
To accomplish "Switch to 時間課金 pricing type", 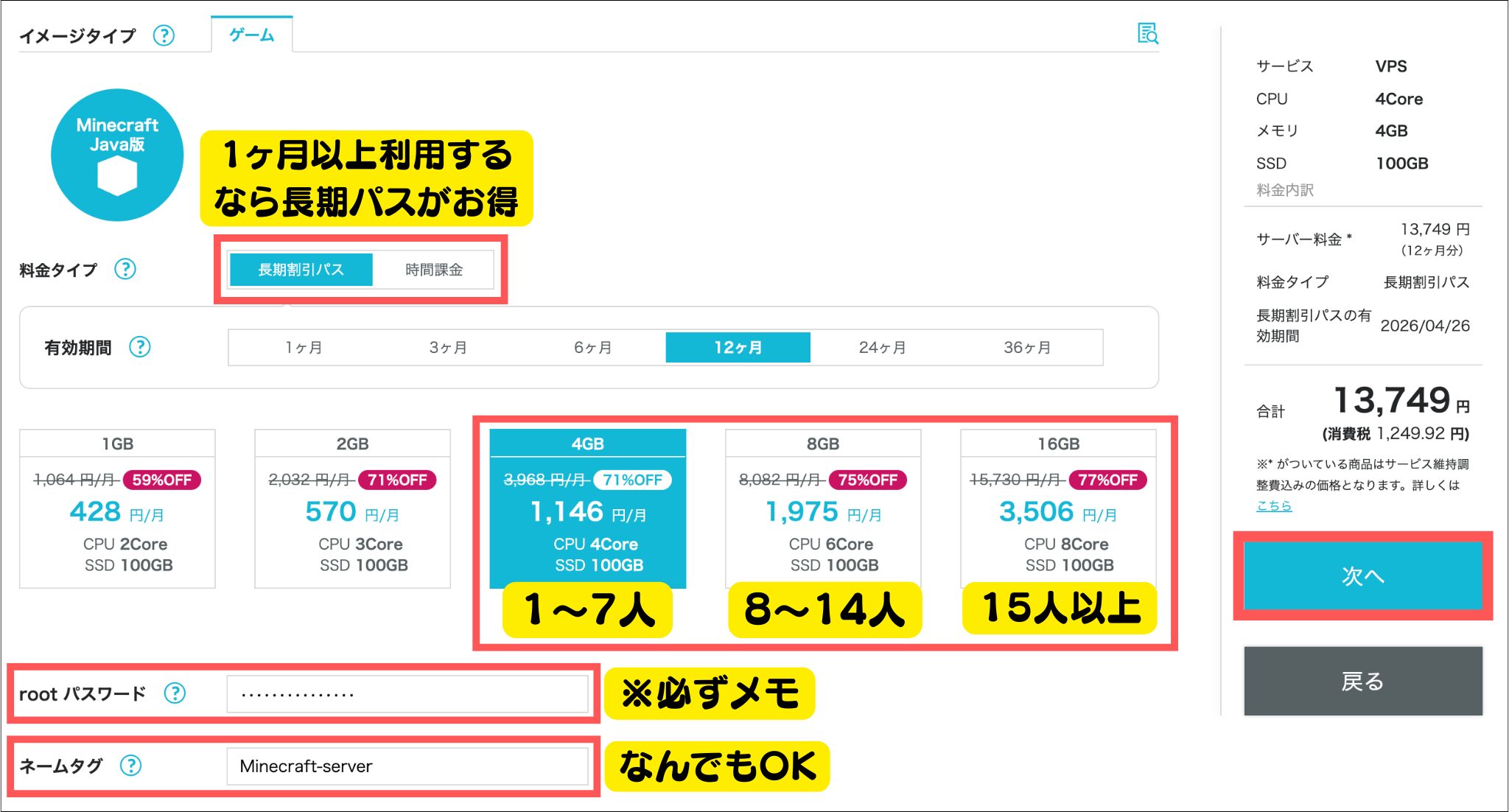I will click(434, 270).
